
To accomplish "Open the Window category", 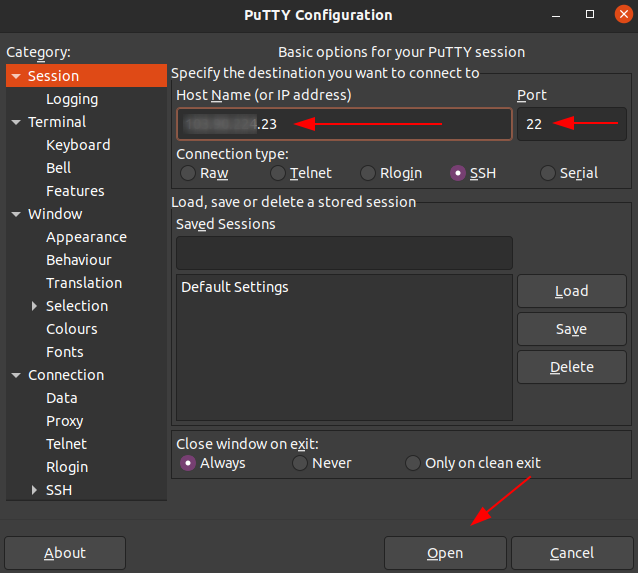I will 55,214.
